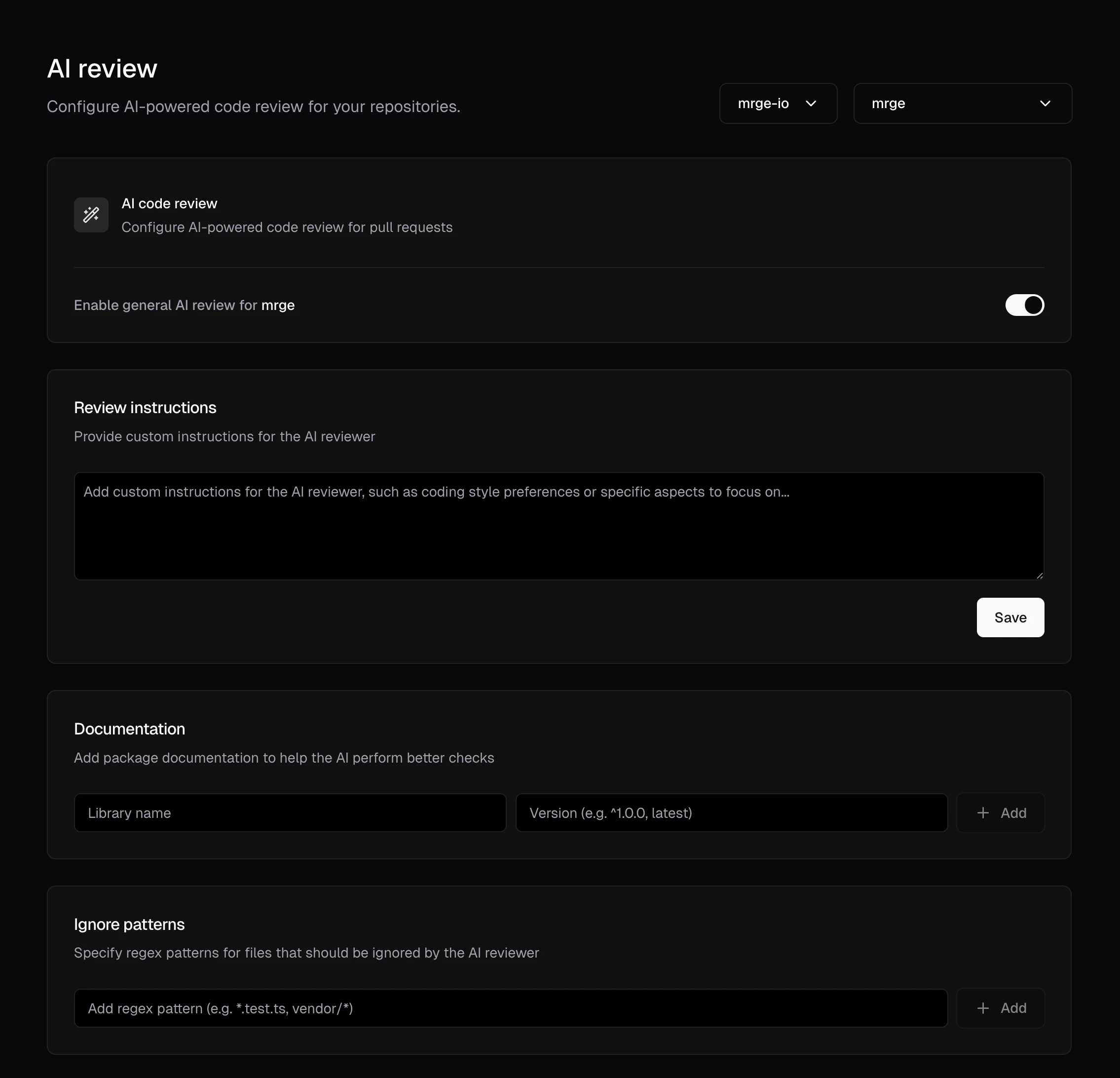Click the Library name input field
The height and width of the screenshot is (1078, 1120).
click(290, 812)
